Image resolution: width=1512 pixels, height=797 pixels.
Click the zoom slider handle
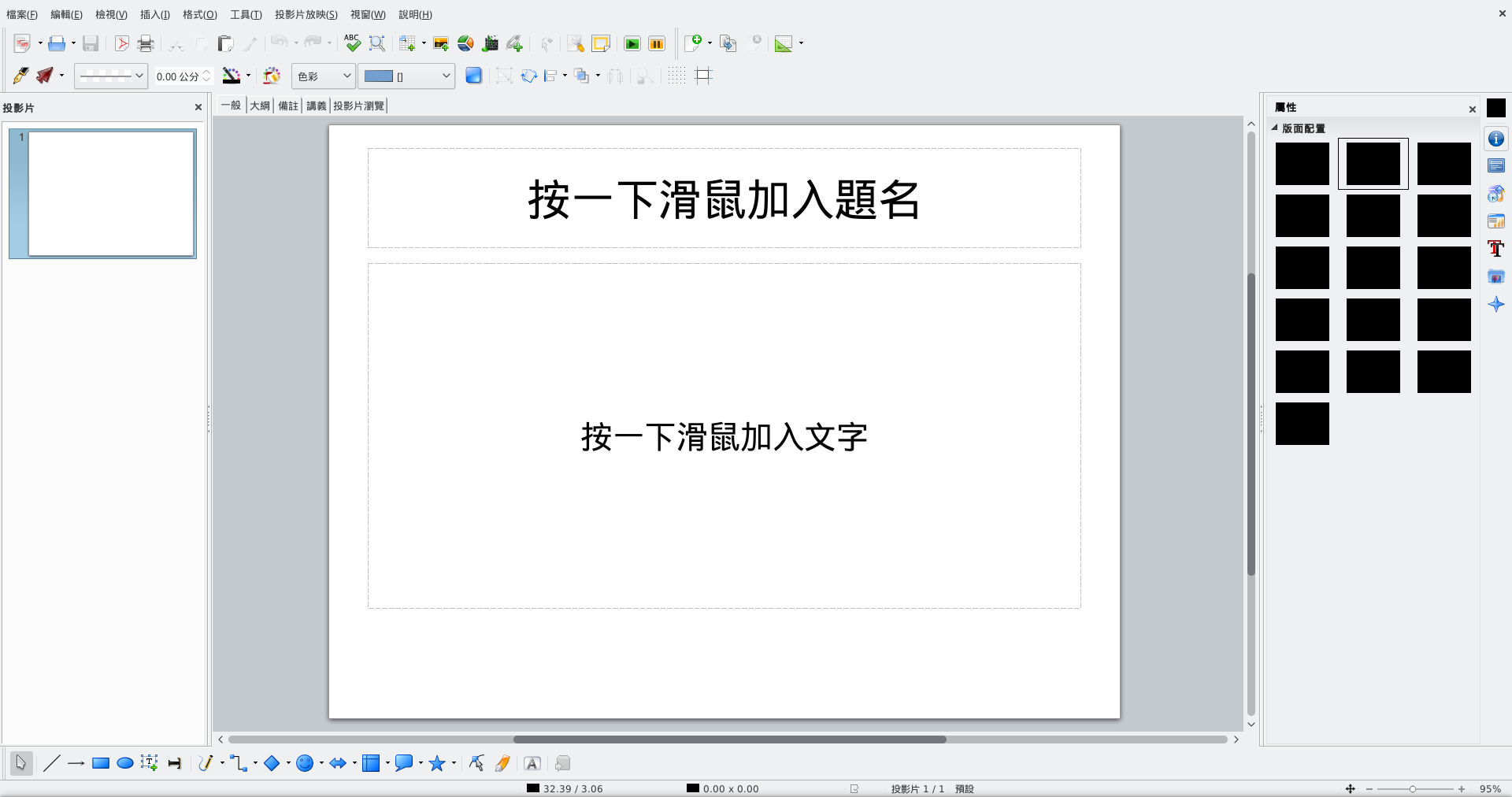1412,788
